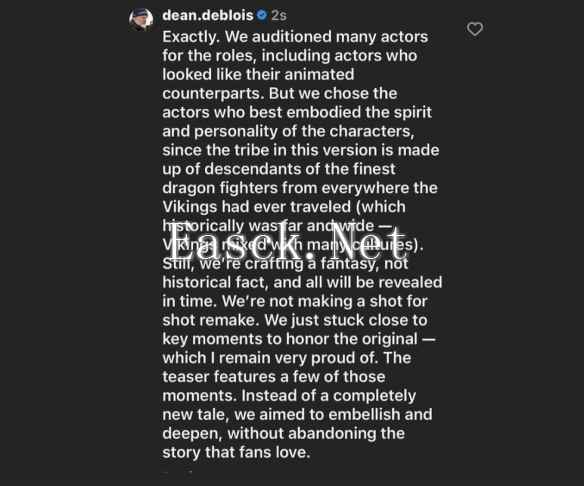This screenshot has height=486, width=584.
Task: Select the line "teaser features a few of those"
Action: [274, 377]
